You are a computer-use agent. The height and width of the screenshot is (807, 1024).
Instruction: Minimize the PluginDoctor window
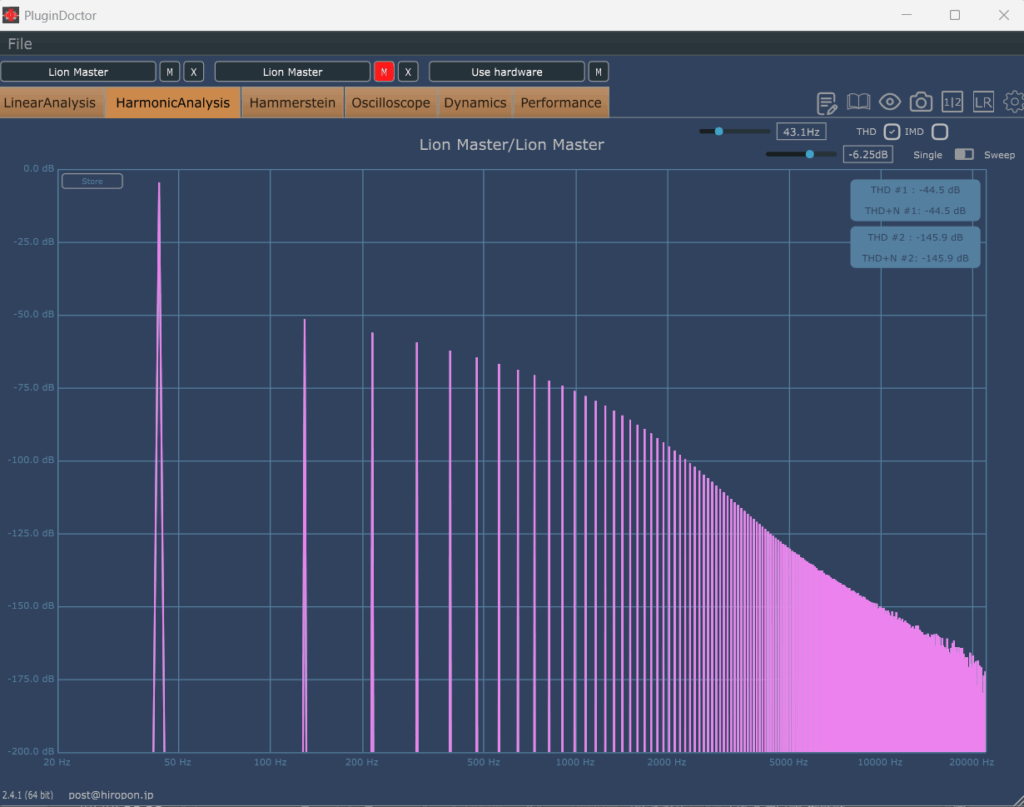coord(906,14)
